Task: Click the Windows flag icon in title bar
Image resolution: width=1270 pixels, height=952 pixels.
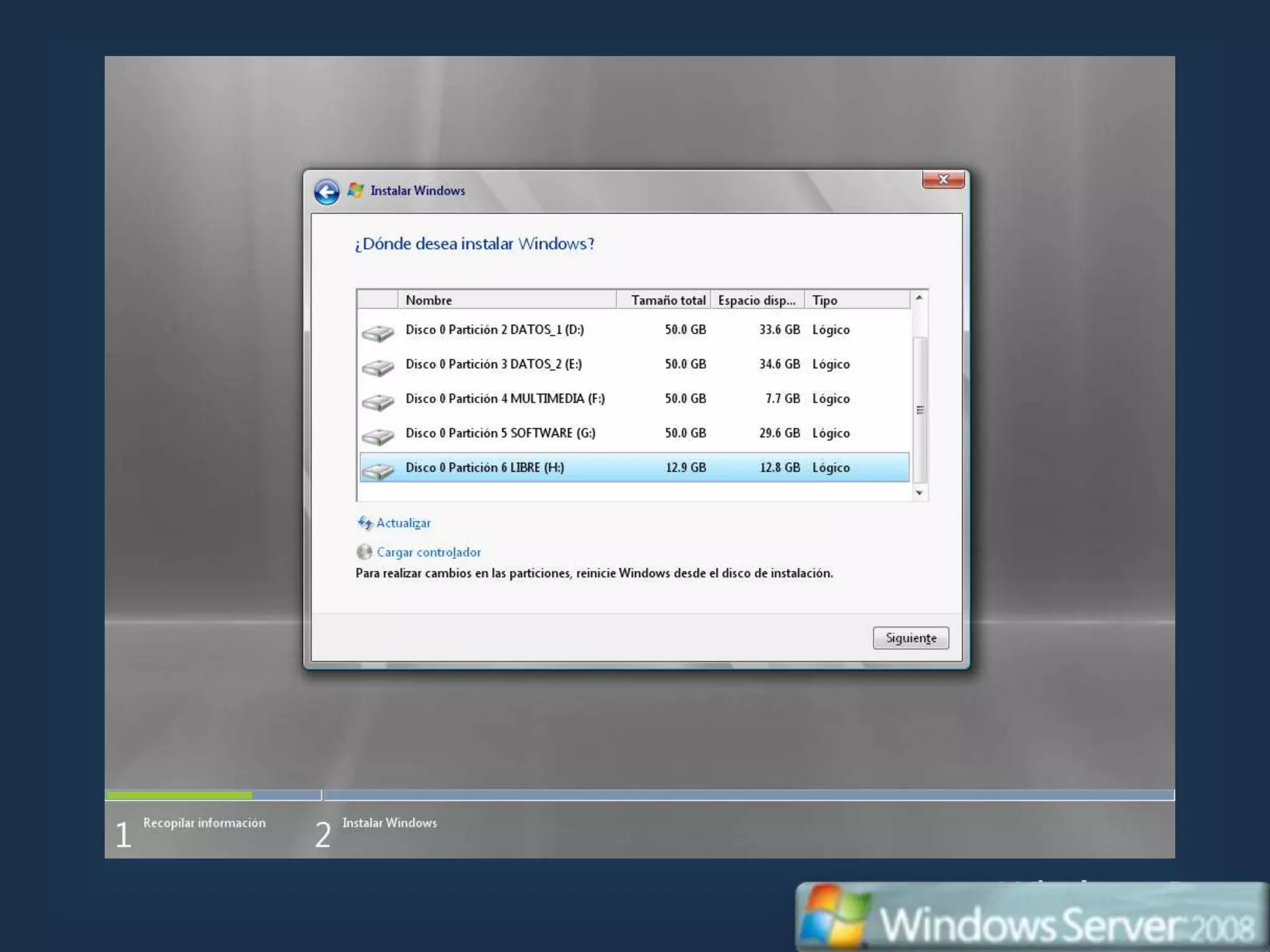Action: coord(356,190)
